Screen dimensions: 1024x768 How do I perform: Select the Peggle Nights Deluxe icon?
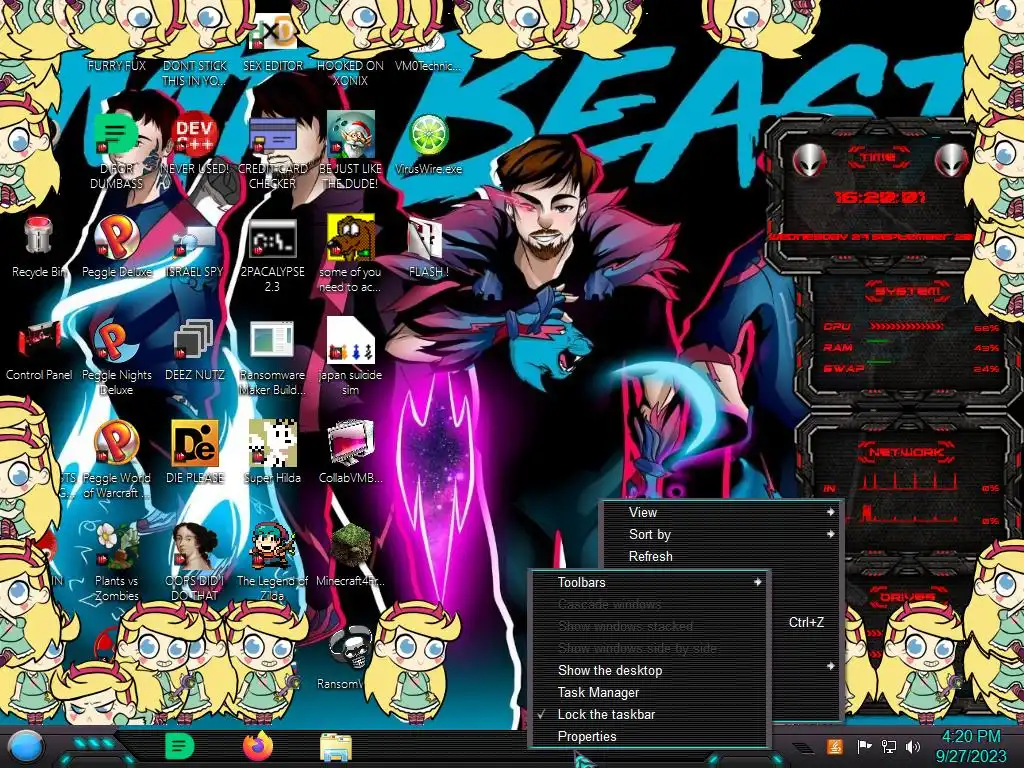pyautogui.click(x=116, y=341)
